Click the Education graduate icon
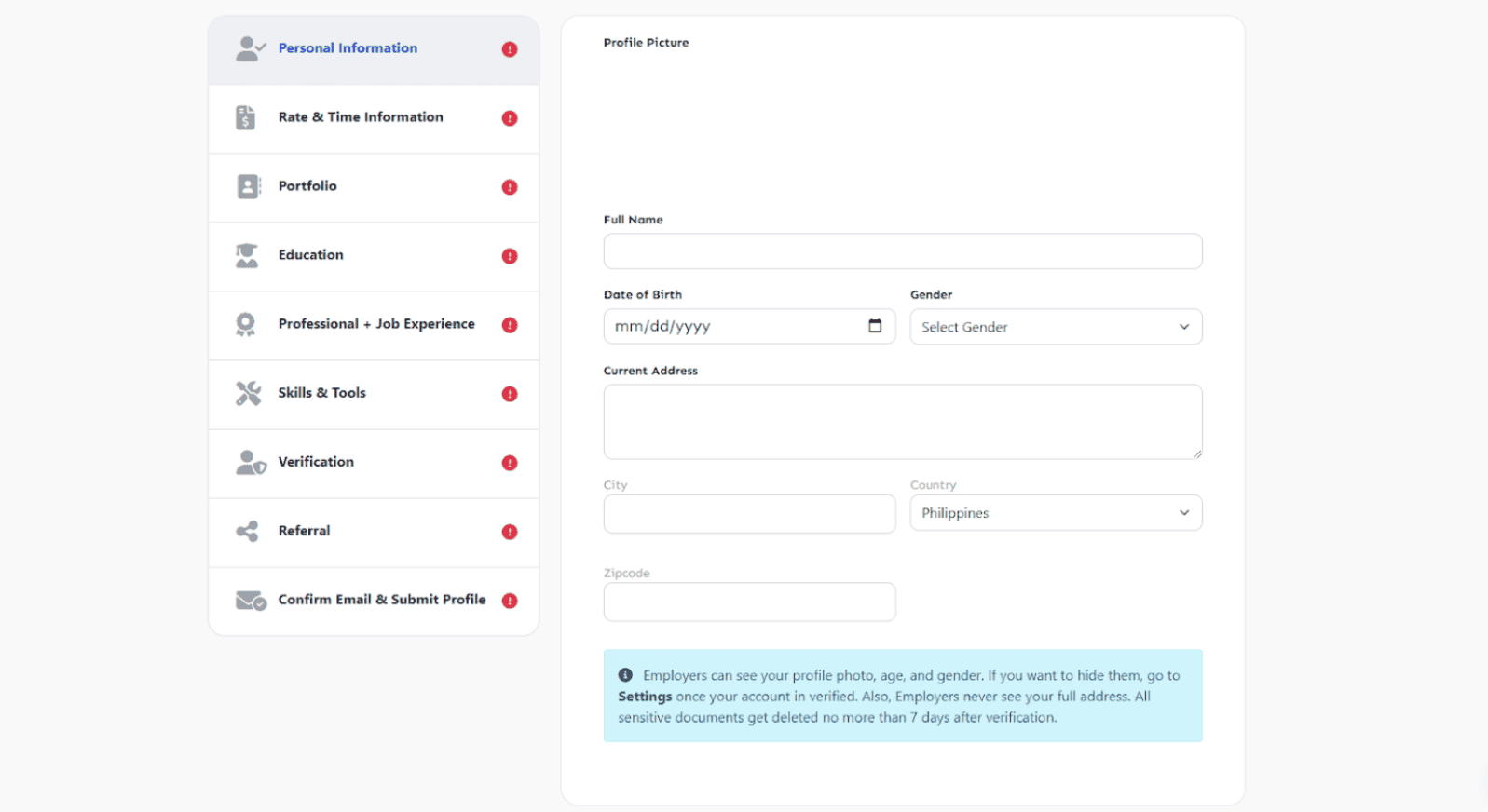This screenshot has height=812, width=1488. (247, 255)
